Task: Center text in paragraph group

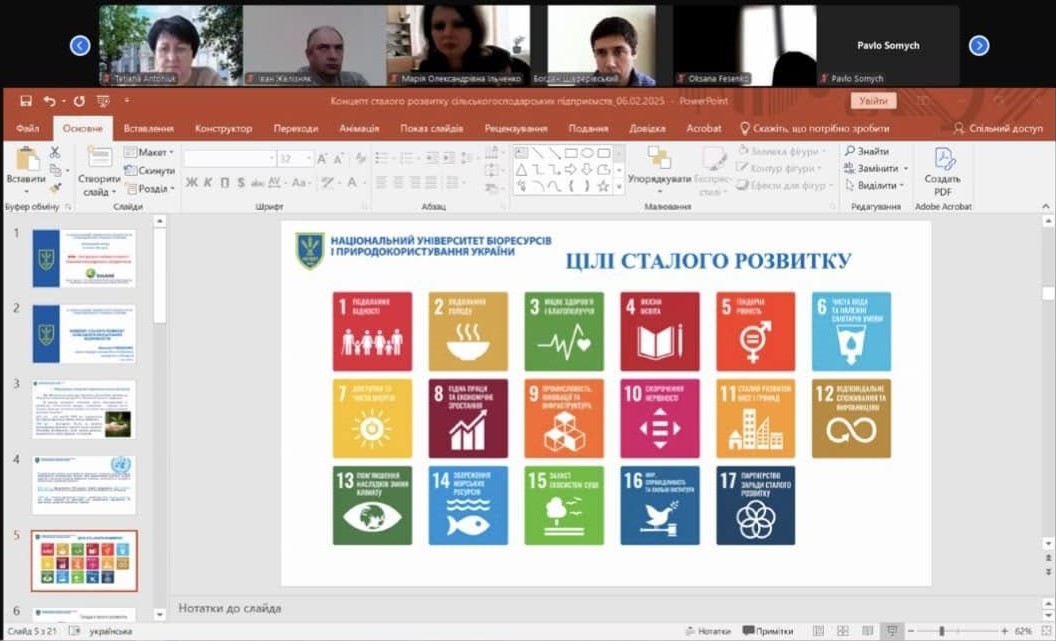Action: click(399, 182)
